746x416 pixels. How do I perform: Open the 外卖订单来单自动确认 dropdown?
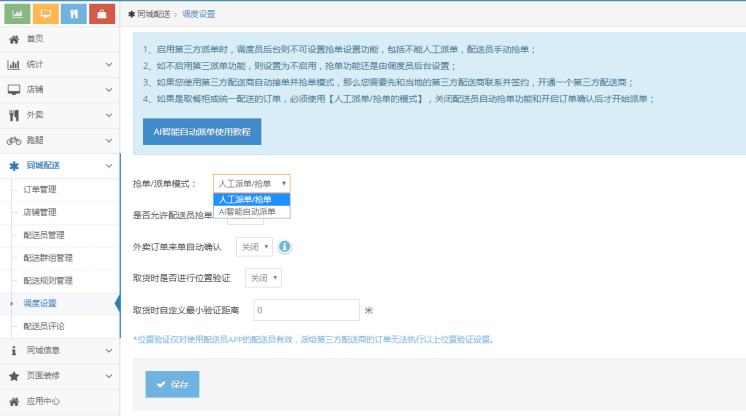254,246
